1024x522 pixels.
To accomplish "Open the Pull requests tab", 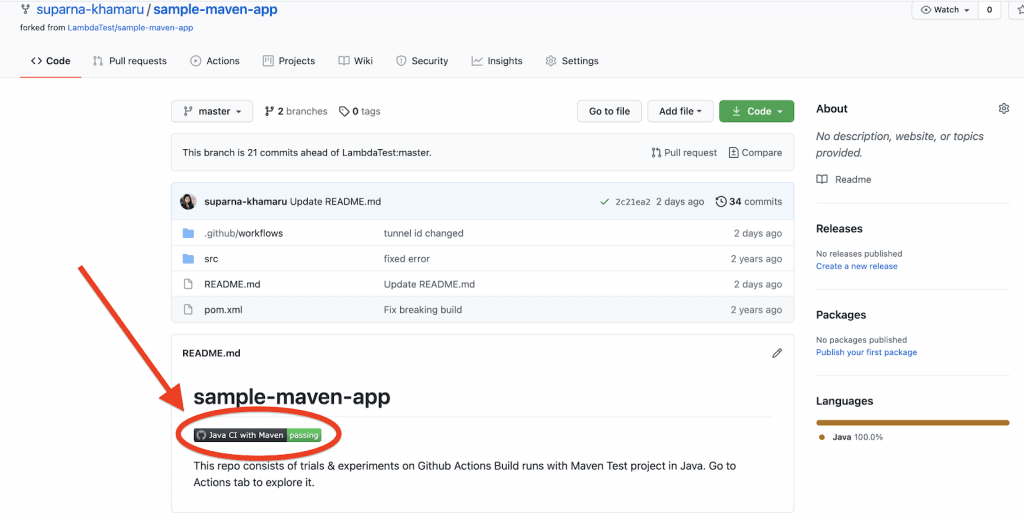I will [x=129, y=61].
